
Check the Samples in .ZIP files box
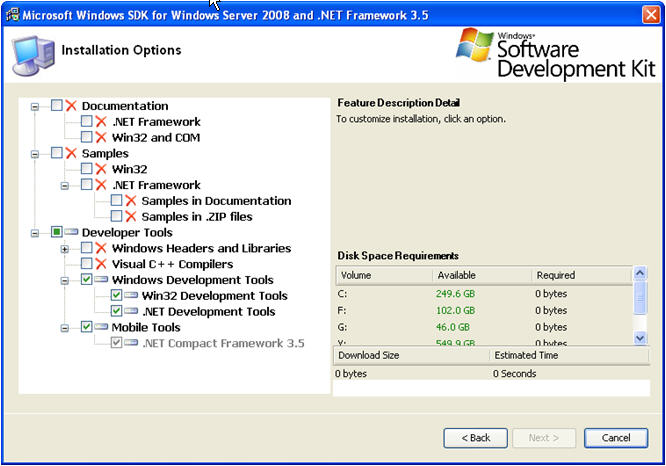pyautogui.click(x=116, y=216)
